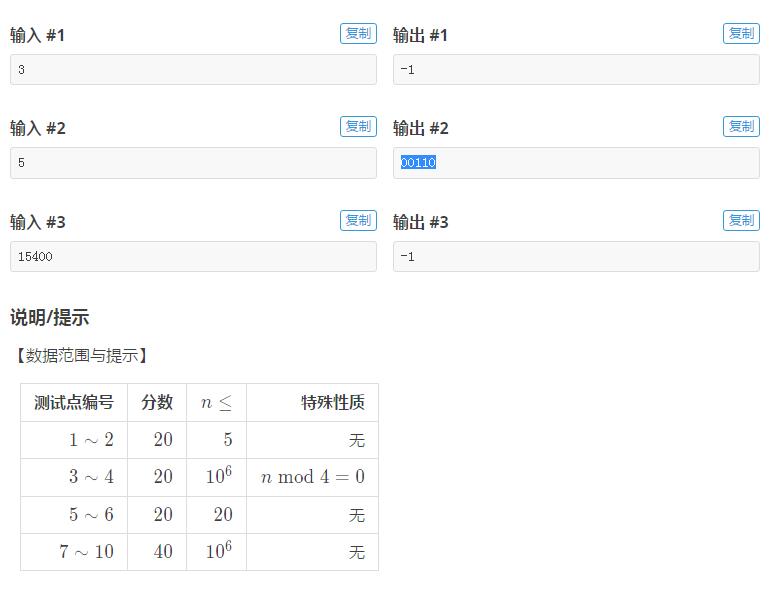This screenshot has width=781, height=596.
Task: Copy the sample input #1
Action: 357,33
